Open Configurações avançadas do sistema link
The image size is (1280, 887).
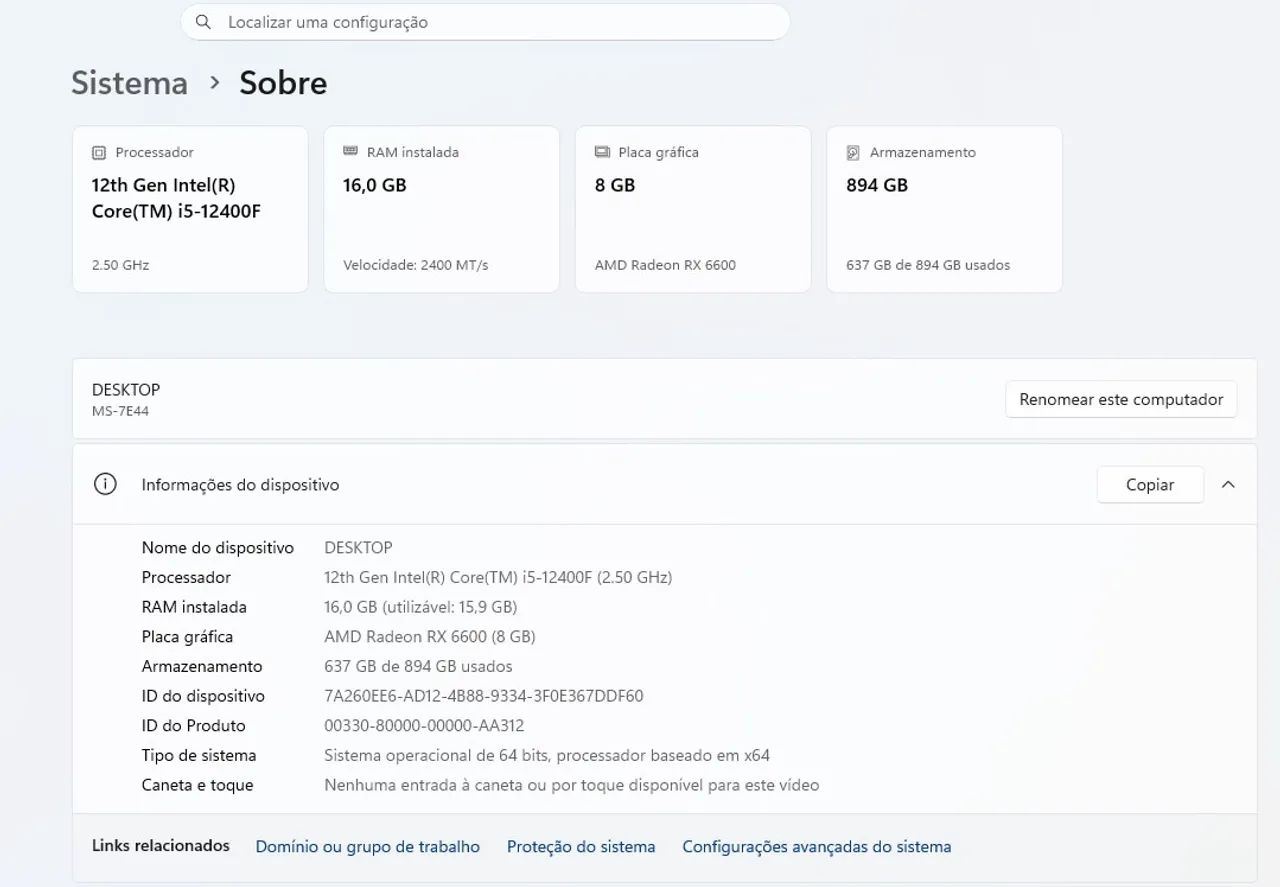click(817, 847)
